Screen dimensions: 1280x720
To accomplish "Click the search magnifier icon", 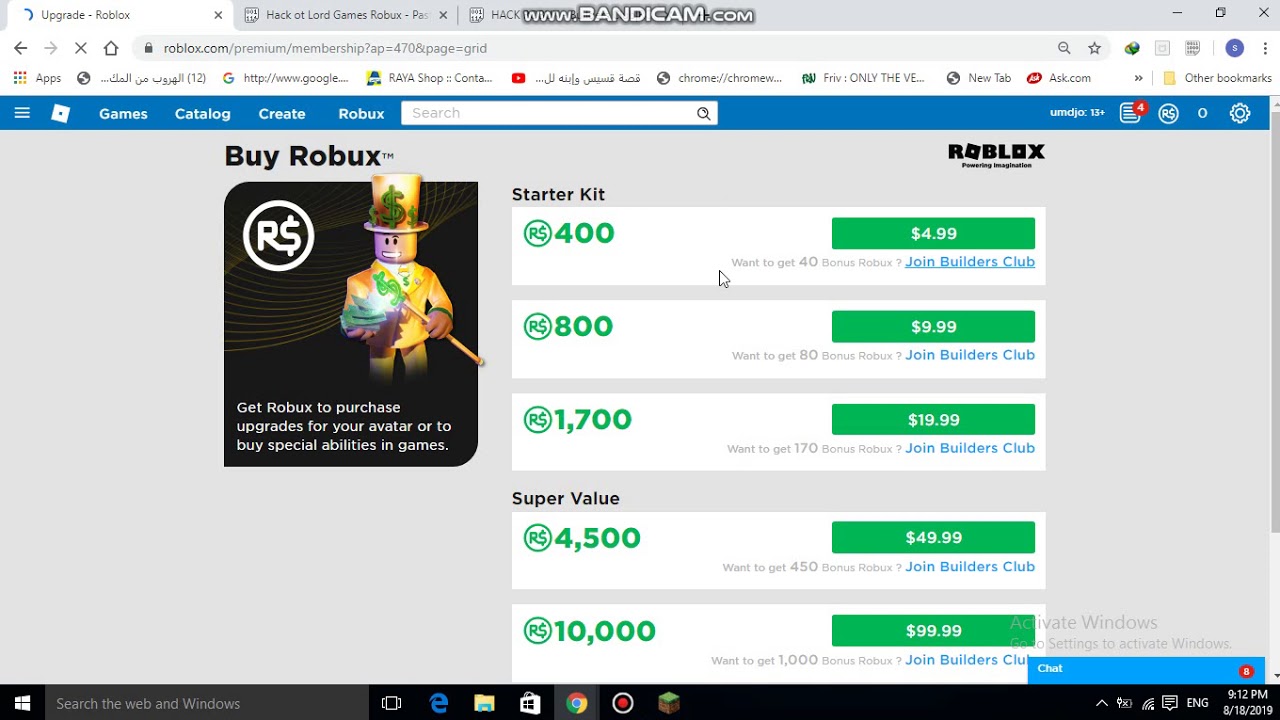I will 704,113.
